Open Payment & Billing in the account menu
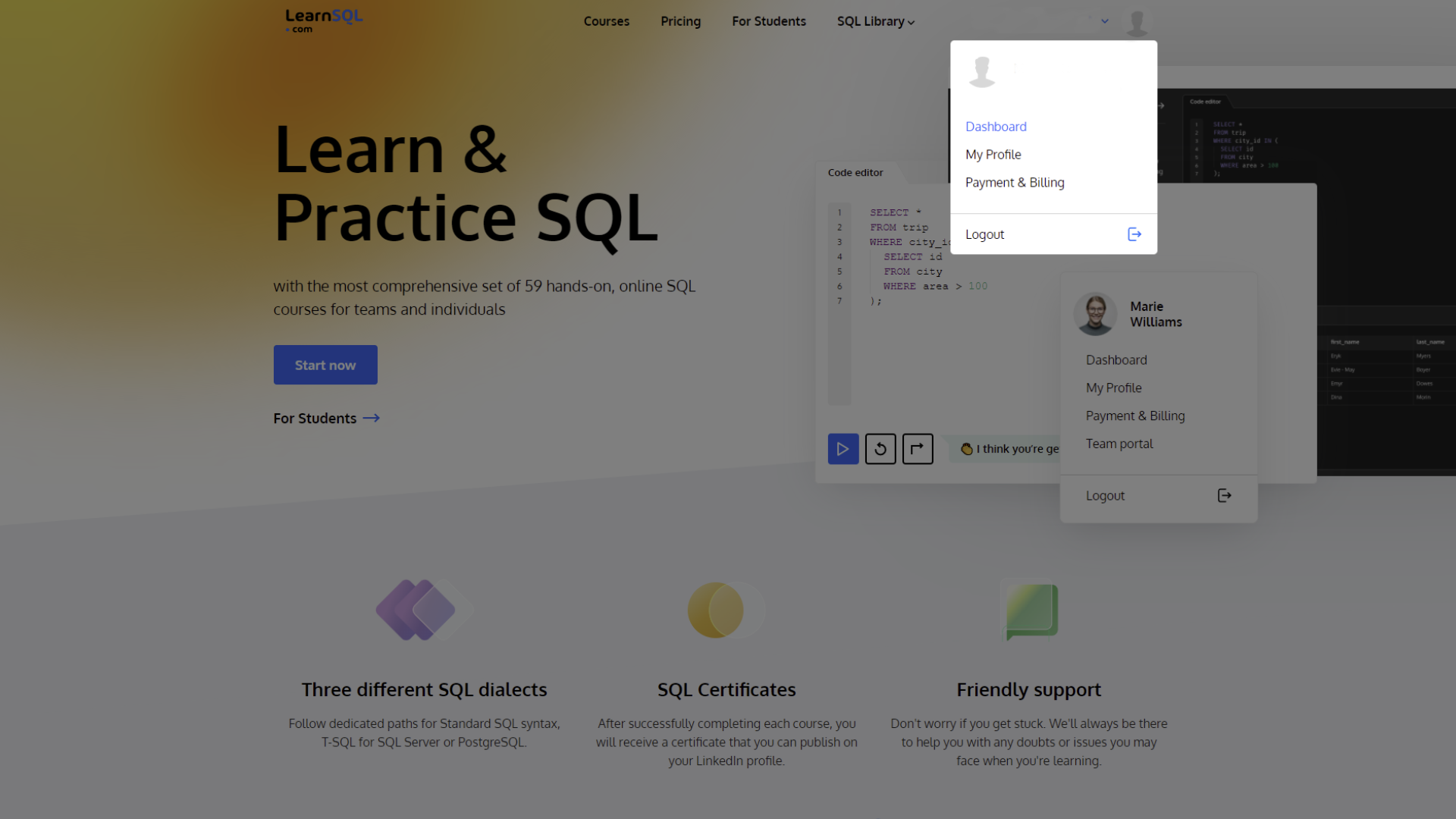 [1015, 183]
